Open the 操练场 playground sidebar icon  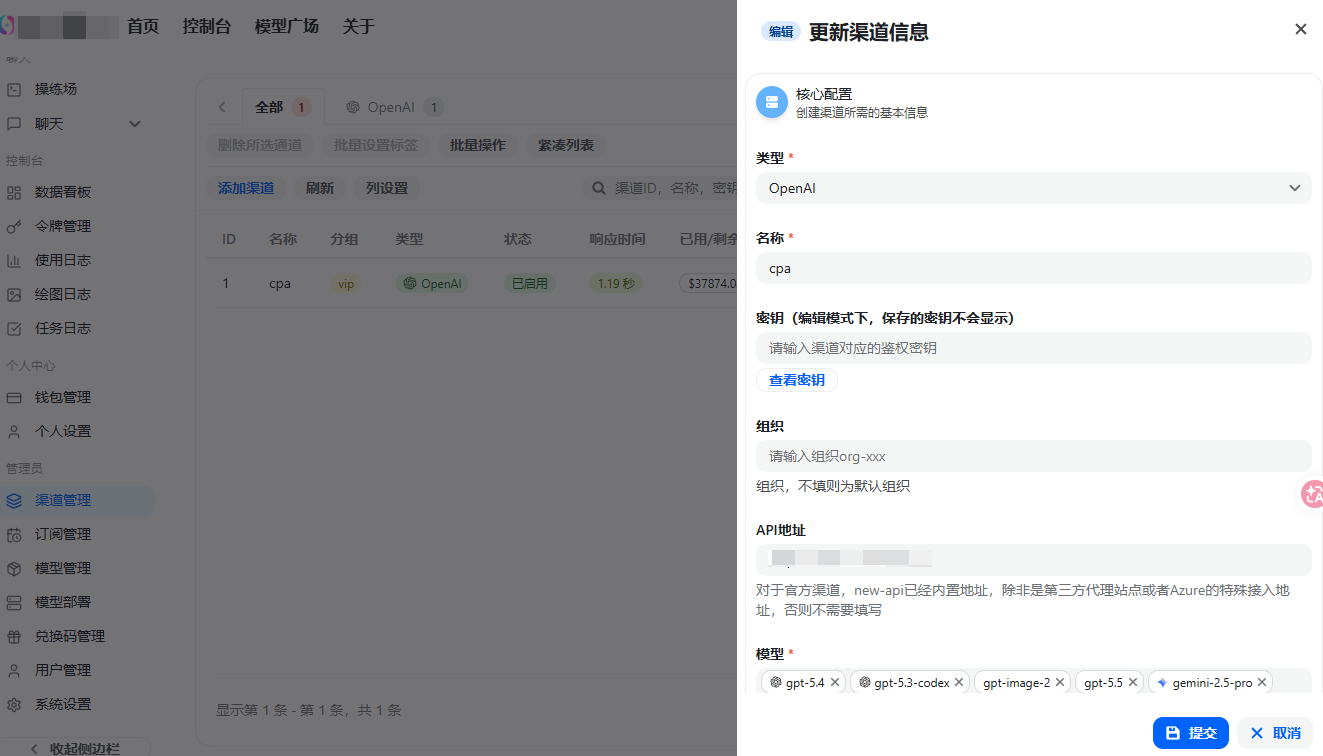(14, 89)
